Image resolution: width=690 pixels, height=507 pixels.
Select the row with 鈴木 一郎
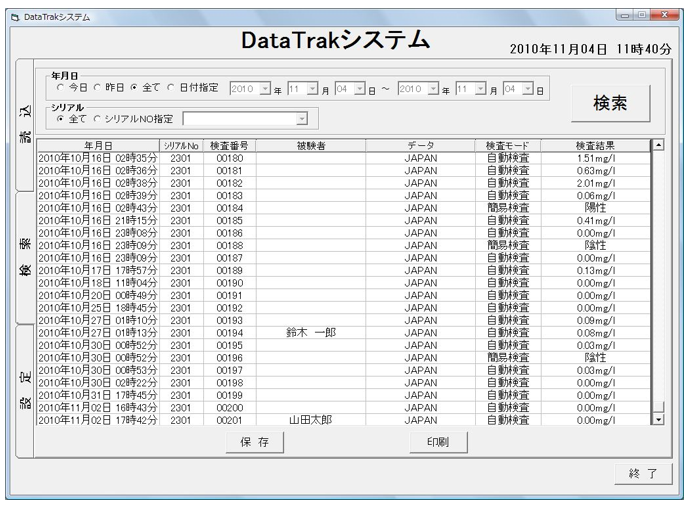310,332
